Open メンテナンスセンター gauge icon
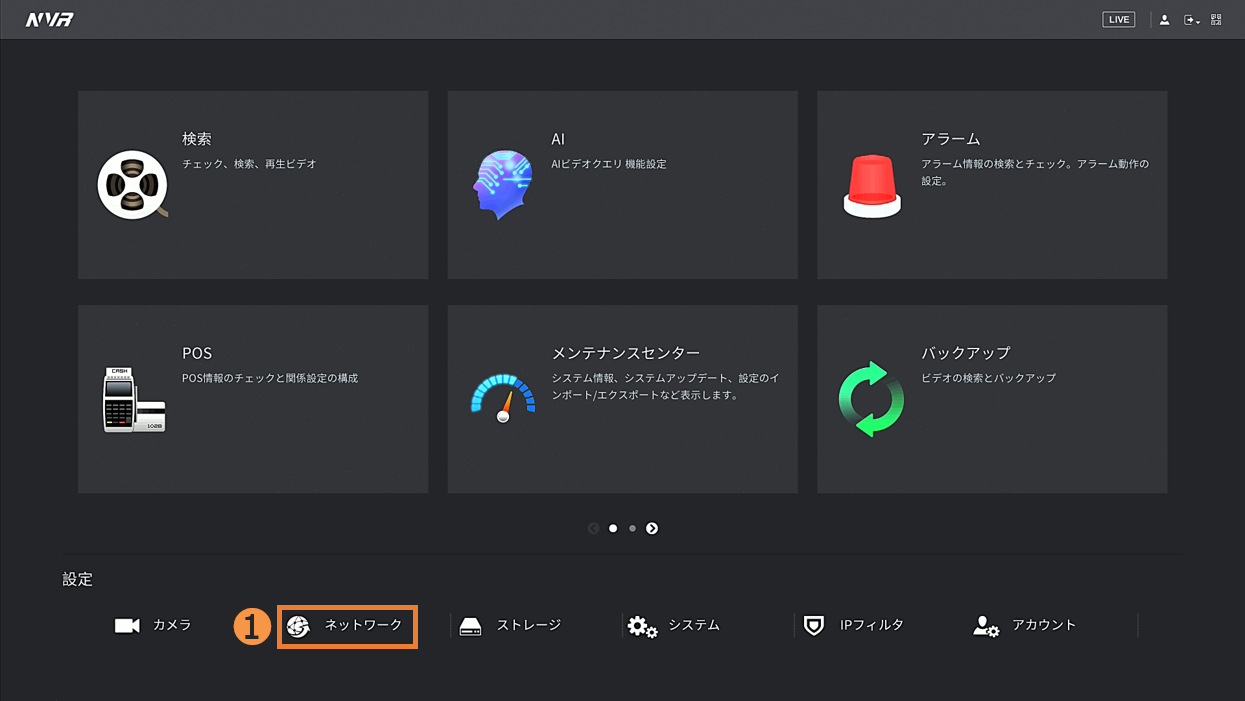 503,398
